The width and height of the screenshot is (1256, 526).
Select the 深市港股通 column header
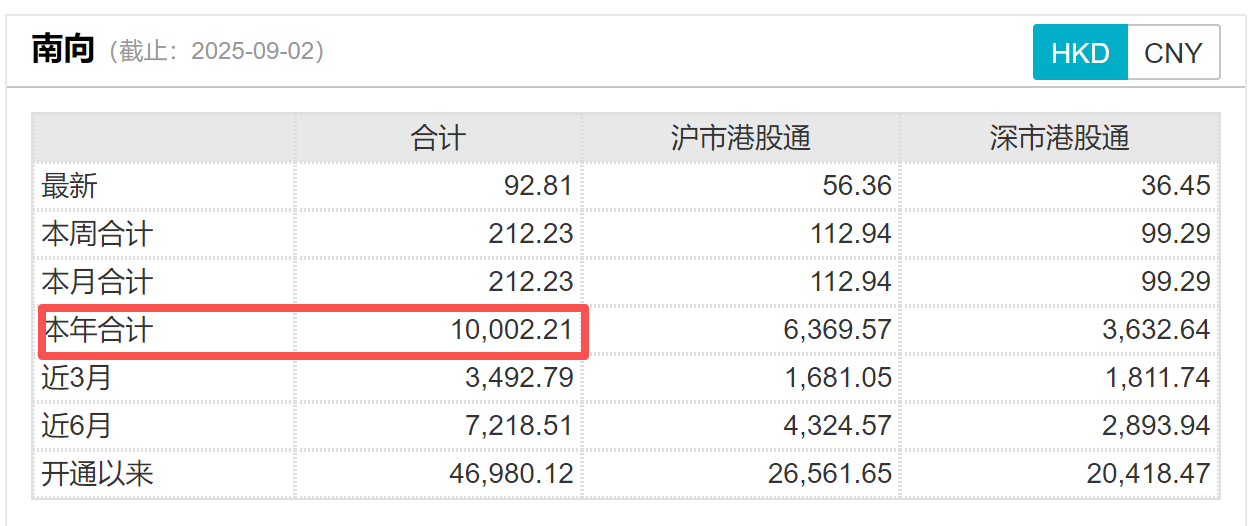pos(1059,138)
